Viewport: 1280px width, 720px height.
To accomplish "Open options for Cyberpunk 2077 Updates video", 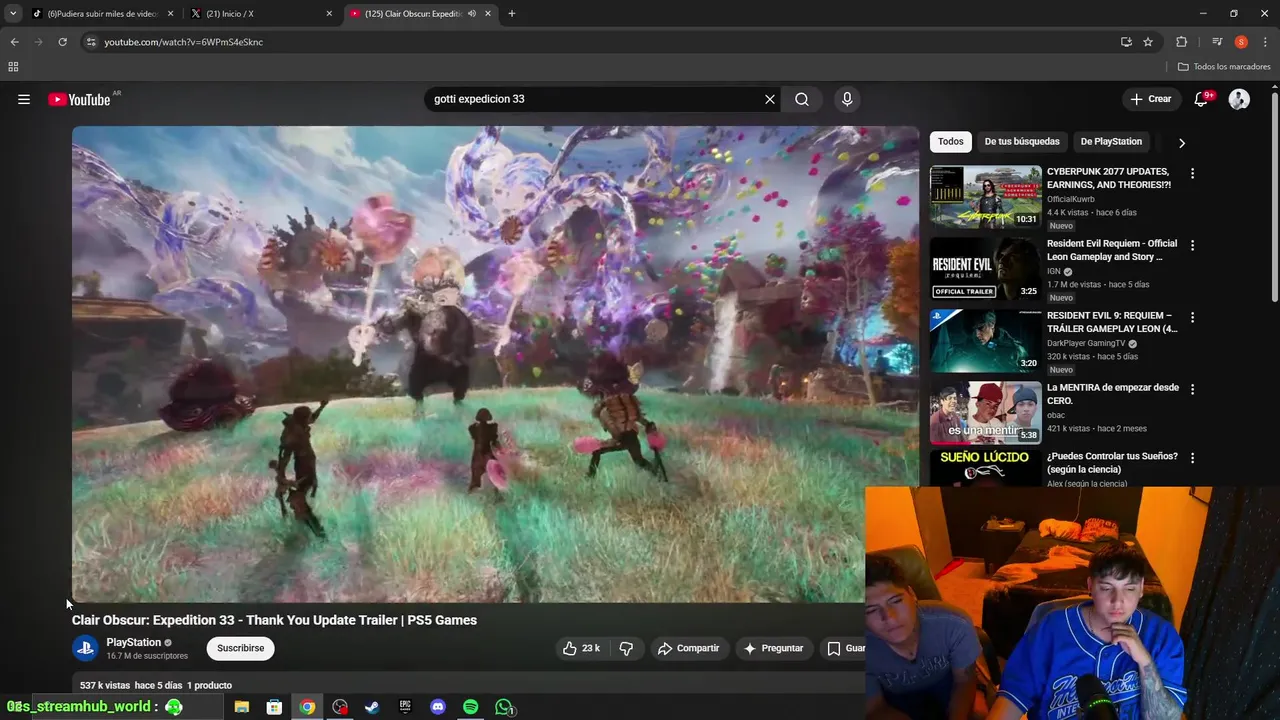I will pos(1192,173).
